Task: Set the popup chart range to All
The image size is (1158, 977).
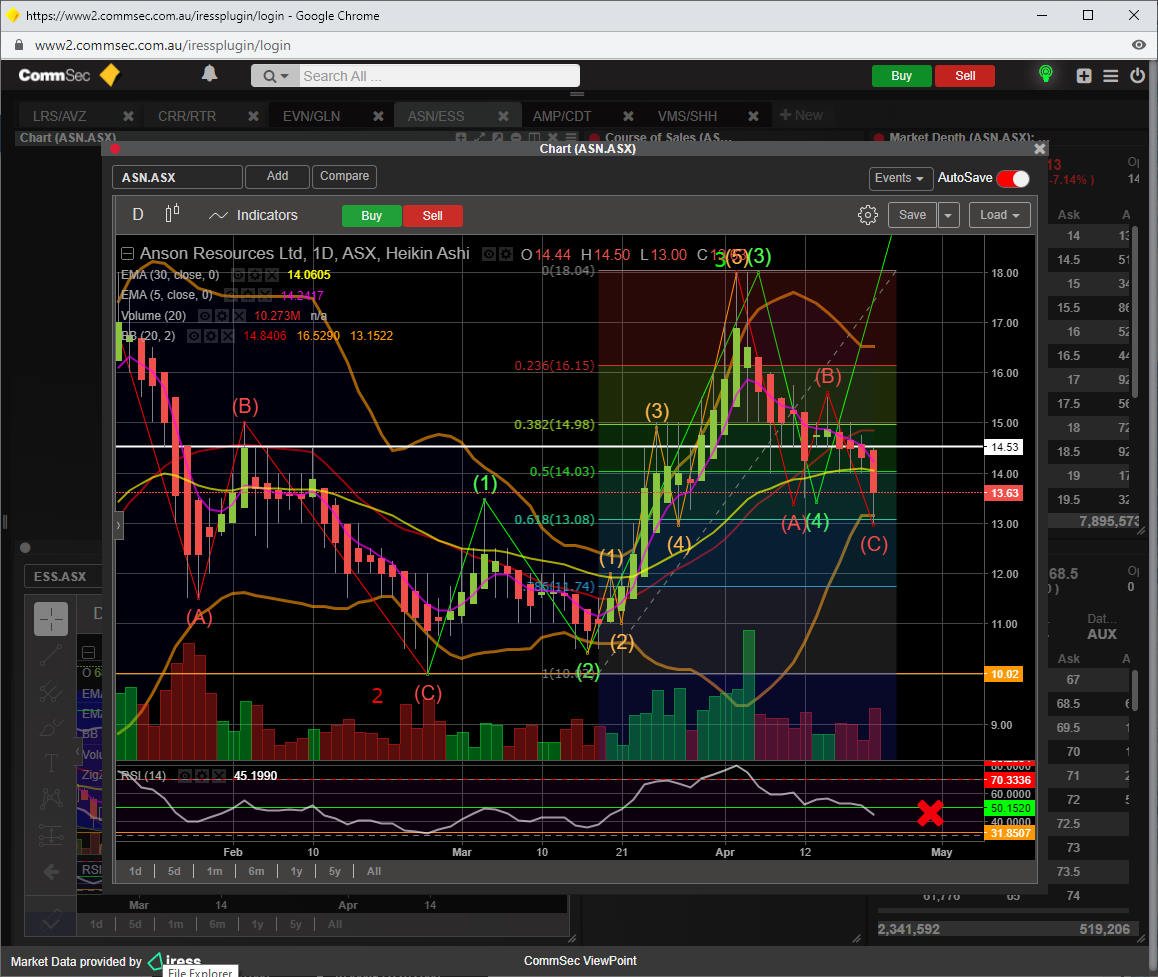Action: [x=374, y=871]
